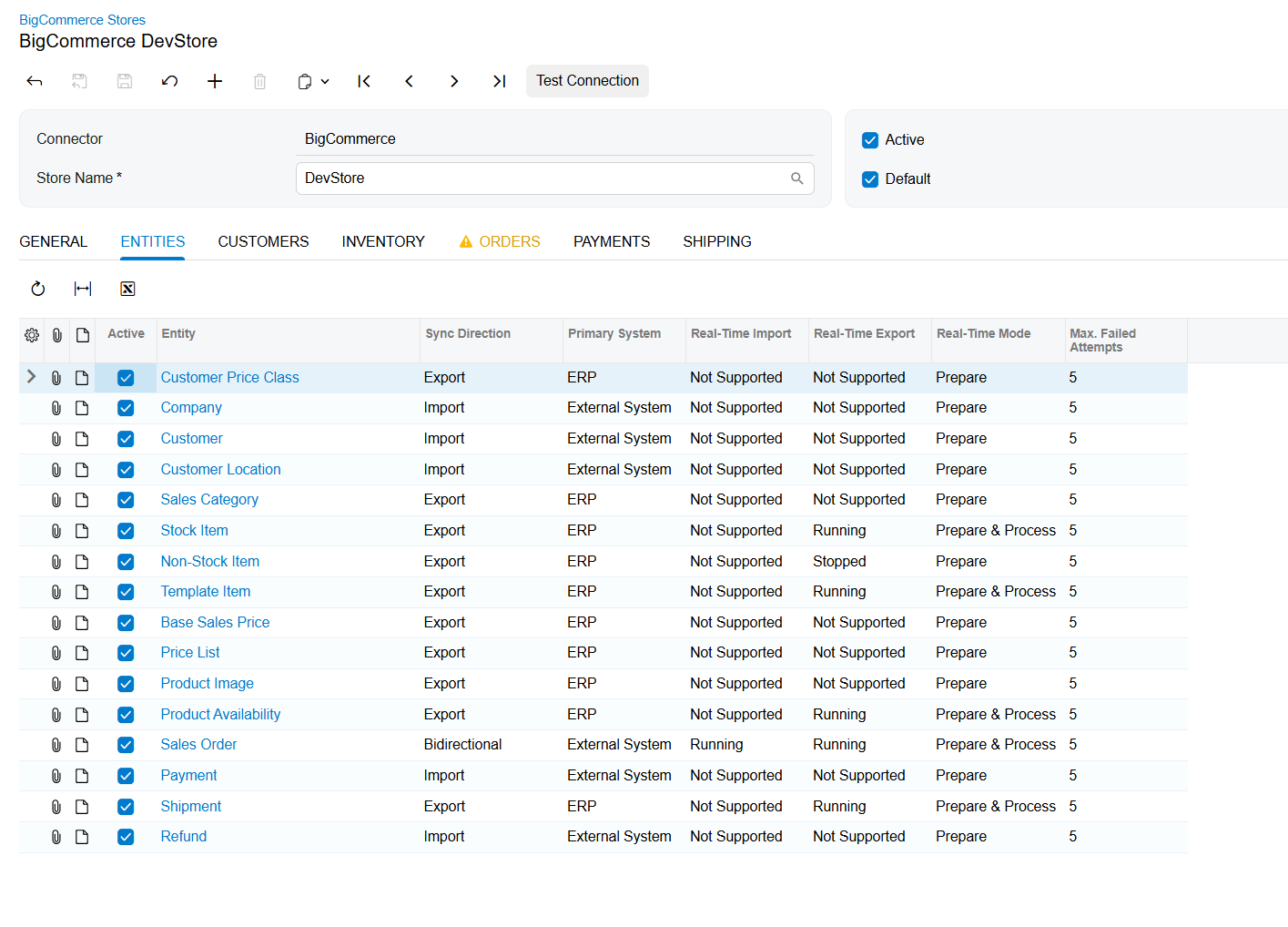Viewport: 1288px width, 927px height.
Task: Click the attachment icon for Sales Order row
Action: pyautogui.click(x=56, y=745)
